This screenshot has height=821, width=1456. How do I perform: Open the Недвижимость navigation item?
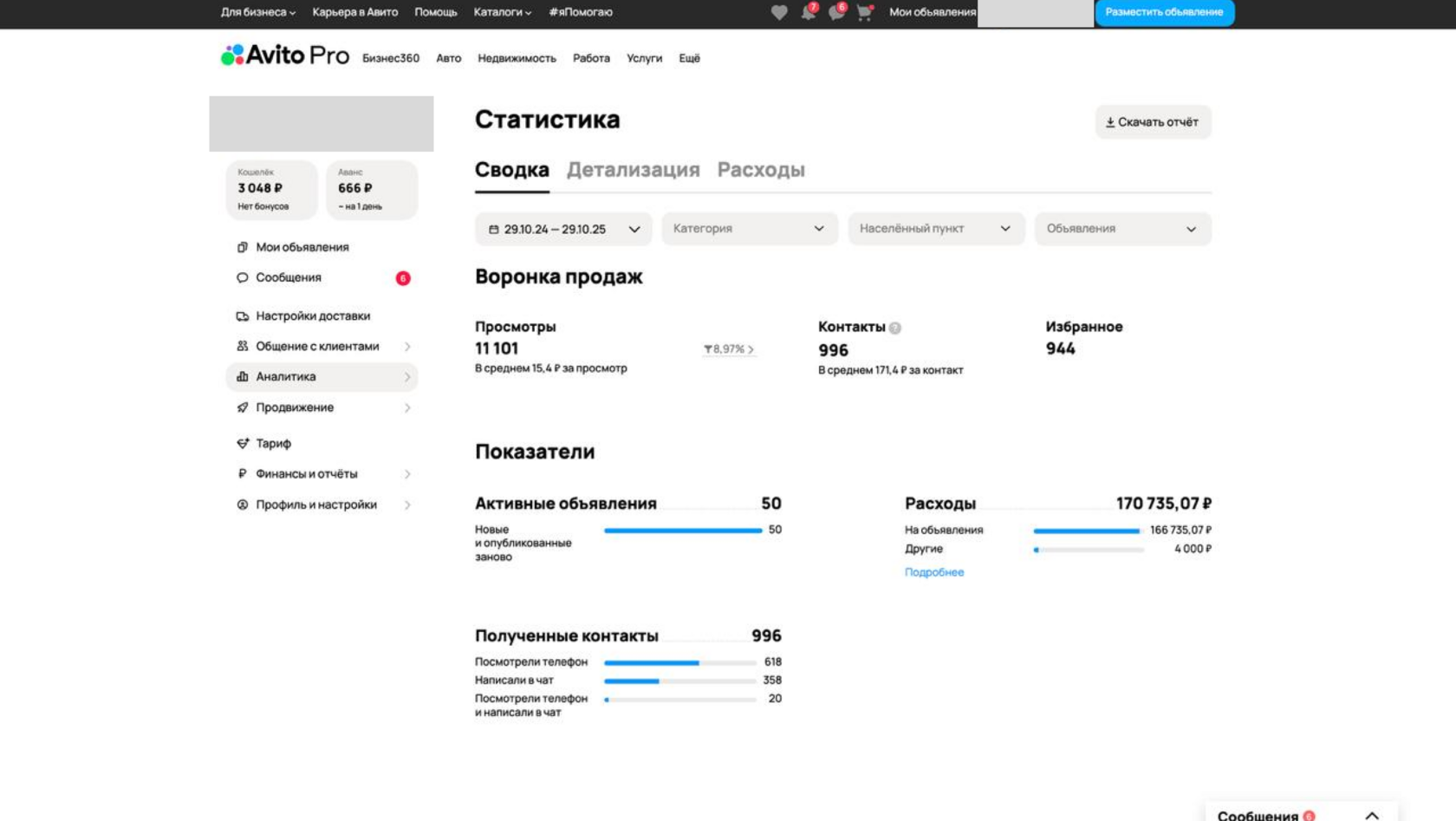click(x=517, y=58)
